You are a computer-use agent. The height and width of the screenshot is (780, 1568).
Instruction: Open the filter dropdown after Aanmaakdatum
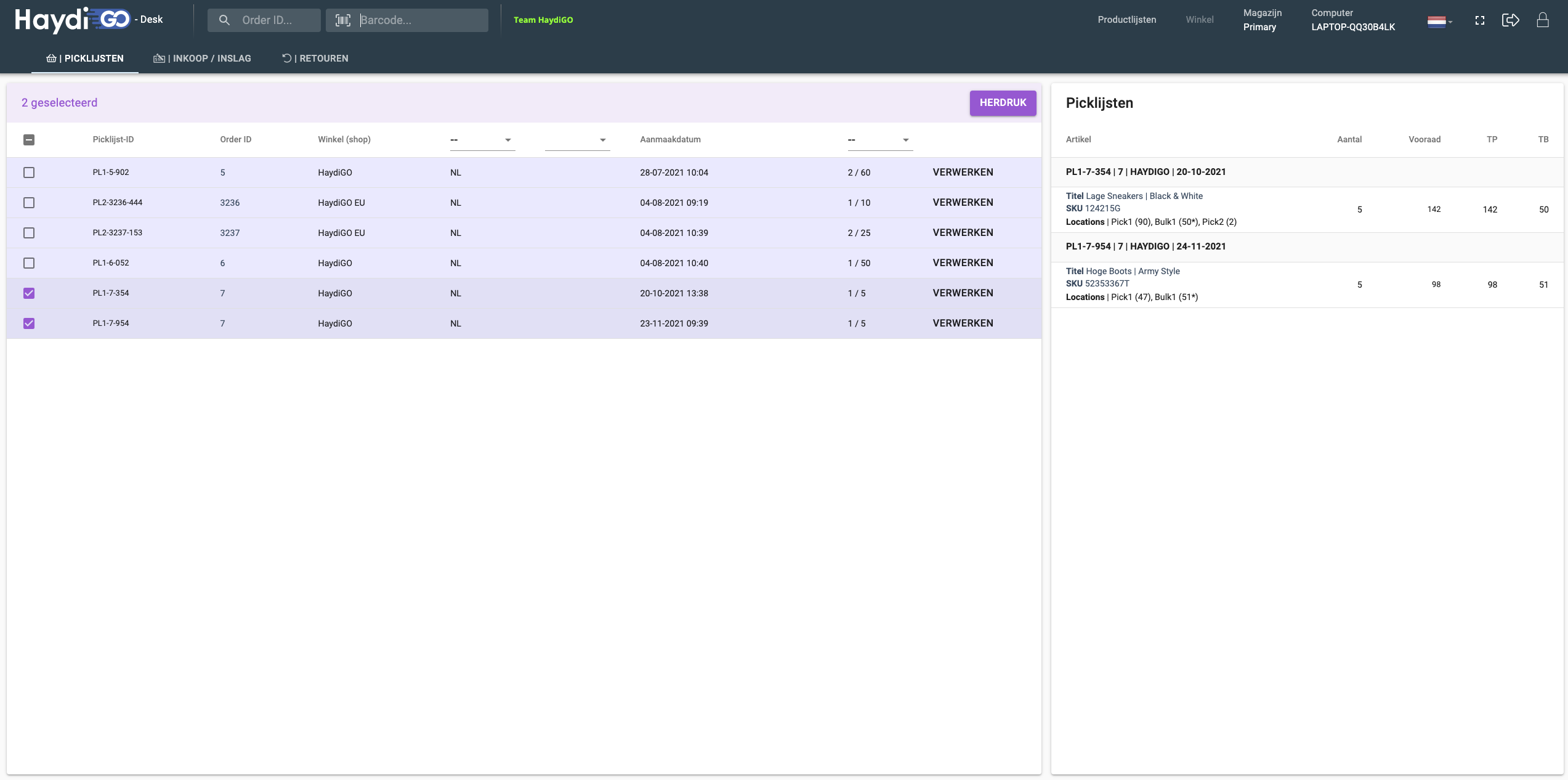coord(880,140)
